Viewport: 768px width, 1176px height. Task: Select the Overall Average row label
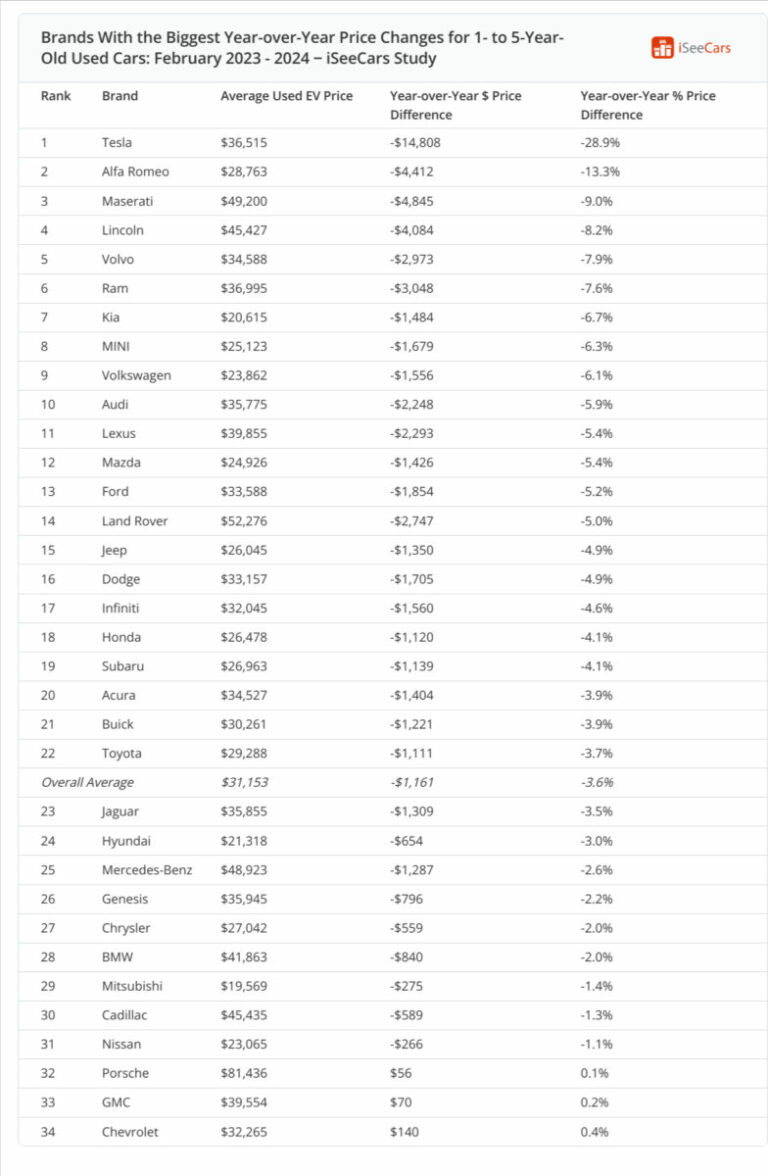coord(87,782)
